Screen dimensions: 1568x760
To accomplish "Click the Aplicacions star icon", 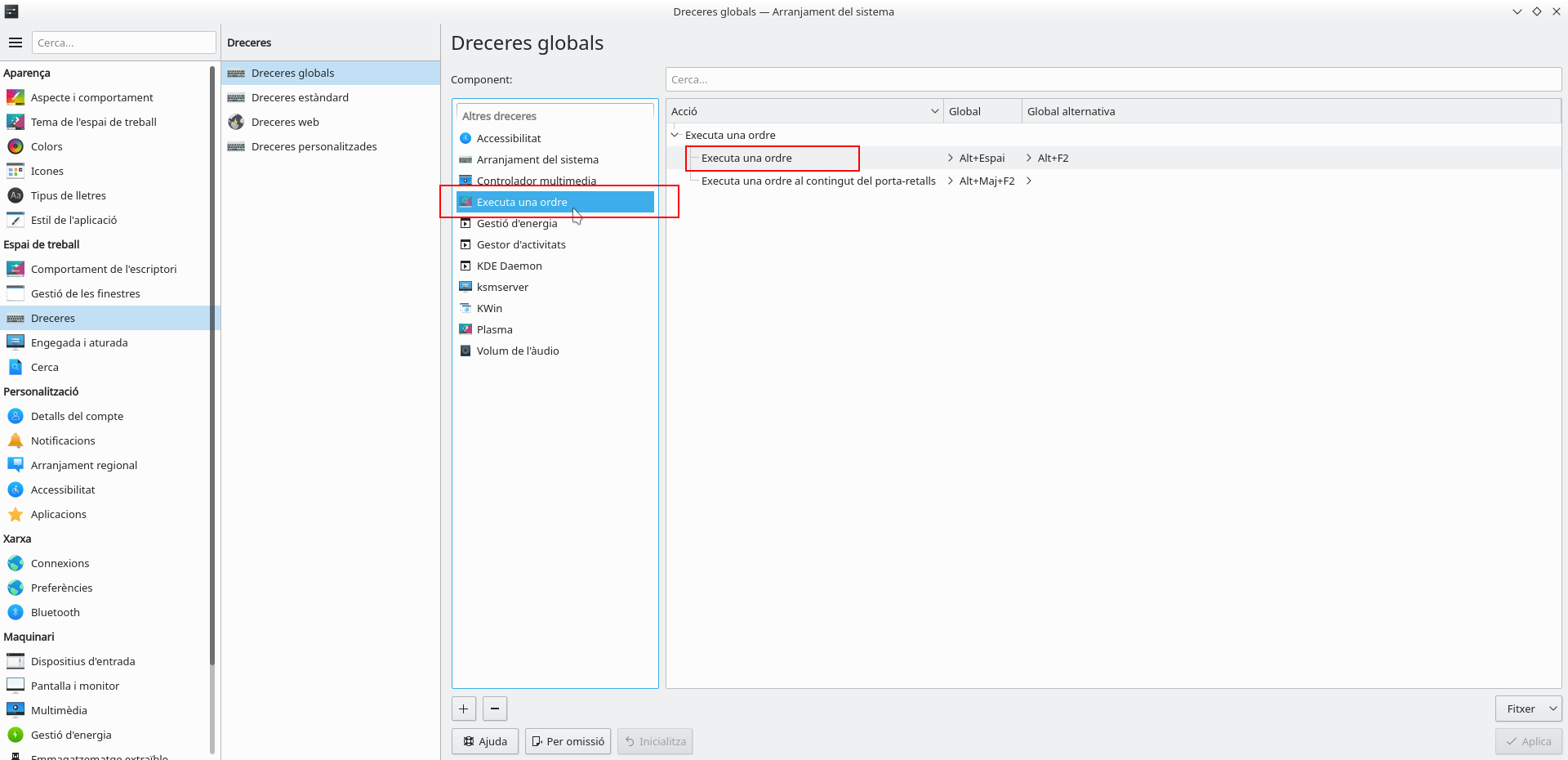I will pyautogui.click(x=16, y=514).
